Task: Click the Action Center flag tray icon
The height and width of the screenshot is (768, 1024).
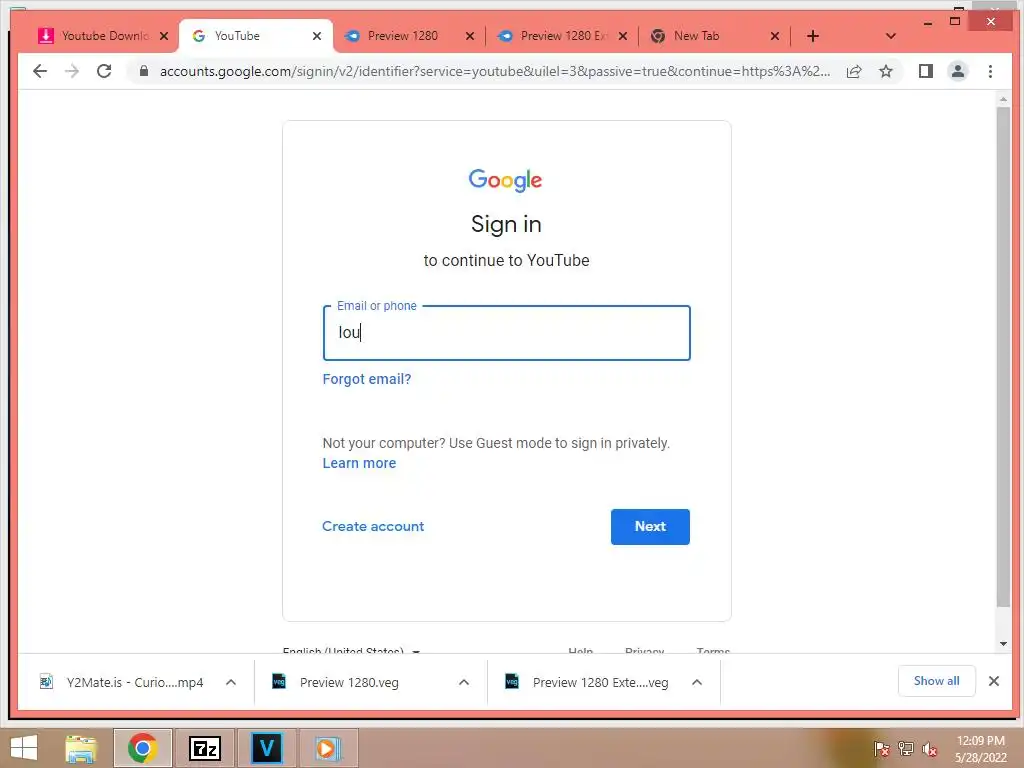Action: [881, 749]
